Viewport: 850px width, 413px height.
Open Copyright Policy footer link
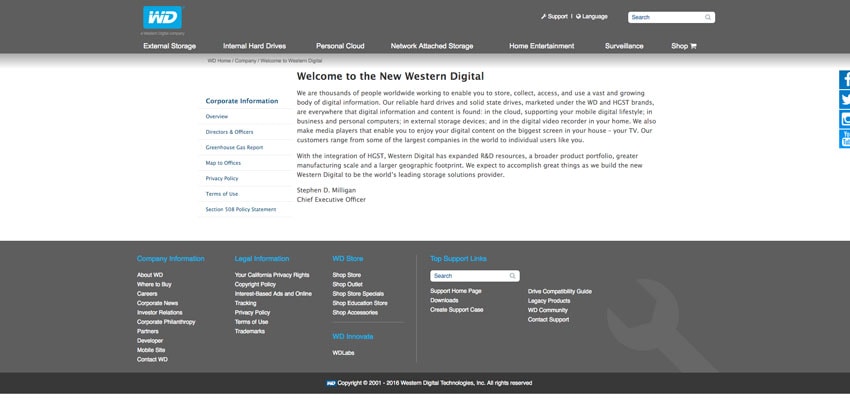pyautogui.click(x=255, y=285)
